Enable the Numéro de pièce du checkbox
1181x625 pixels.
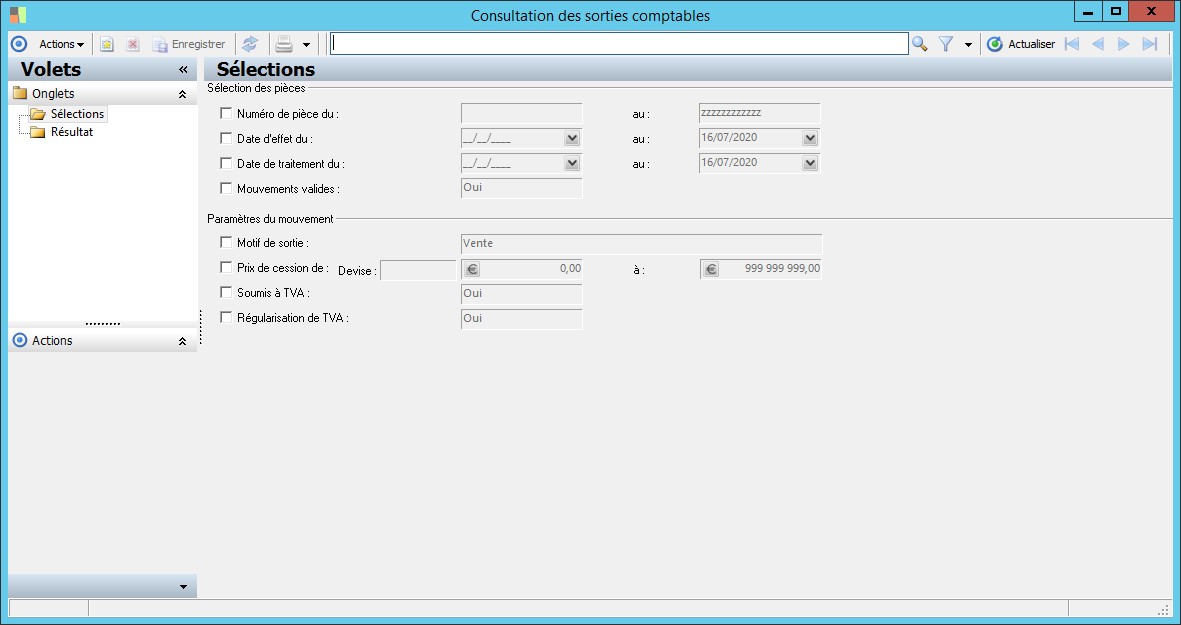tap(226, 113)
